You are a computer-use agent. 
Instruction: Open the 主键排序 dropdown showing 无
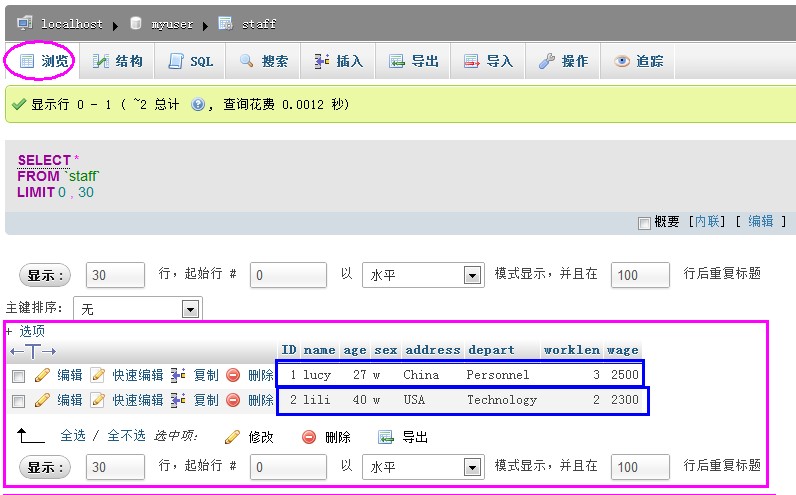[138, 309]
